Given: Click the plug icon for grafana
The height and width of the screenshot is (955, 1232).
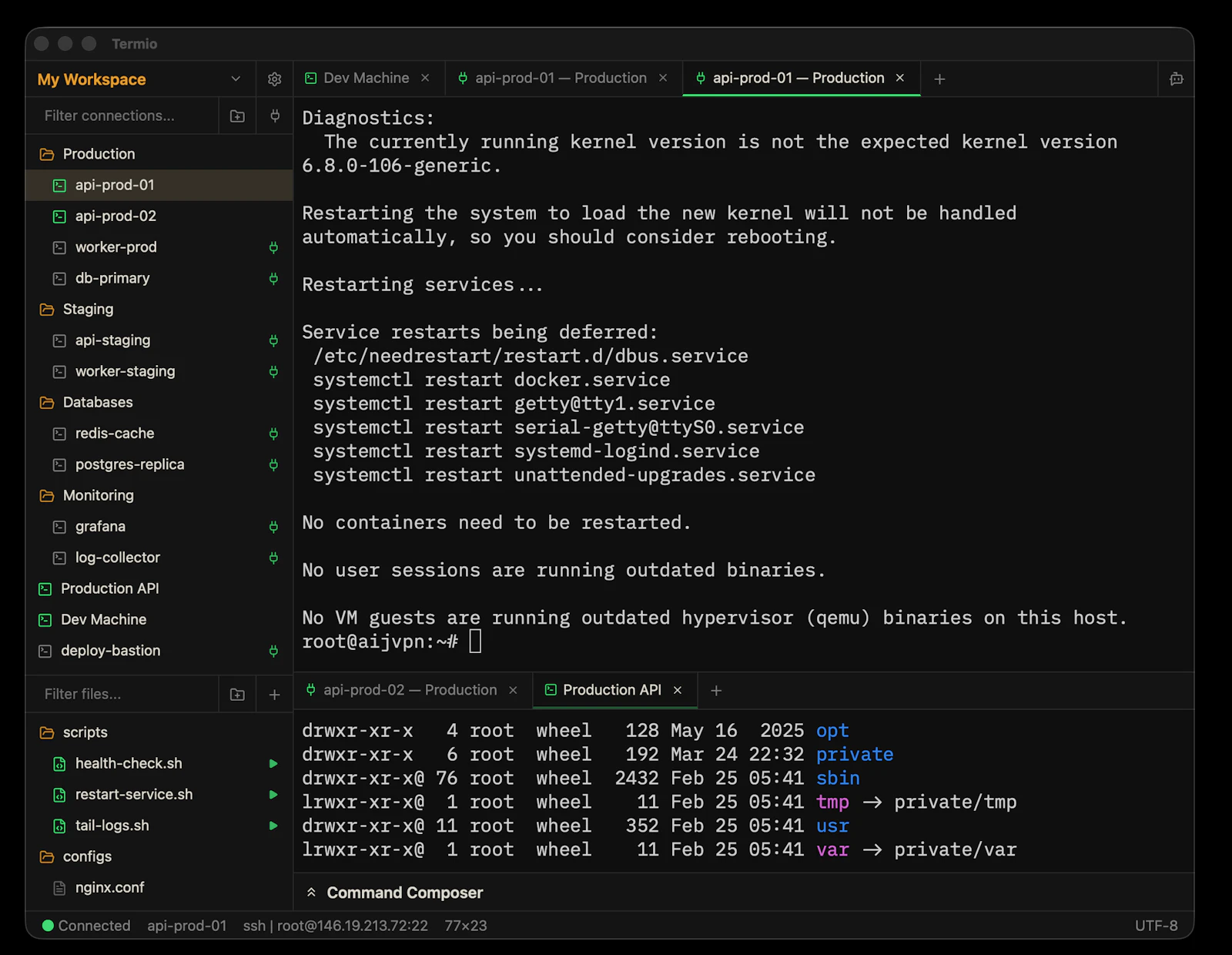Looking at the screenshot, I should (273, 527).
